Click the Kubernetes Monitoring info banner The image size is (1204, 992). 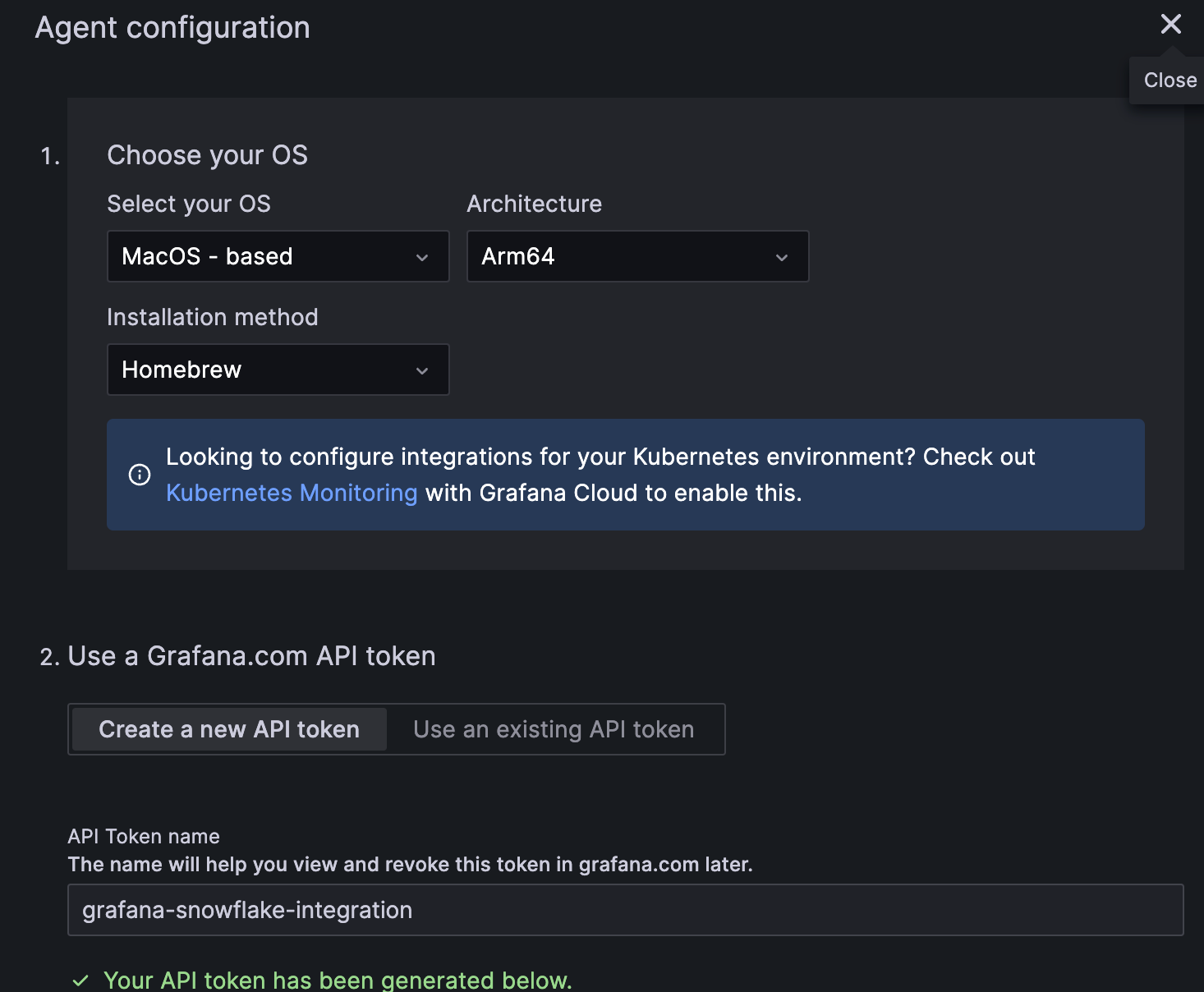[x=626, y=475]
